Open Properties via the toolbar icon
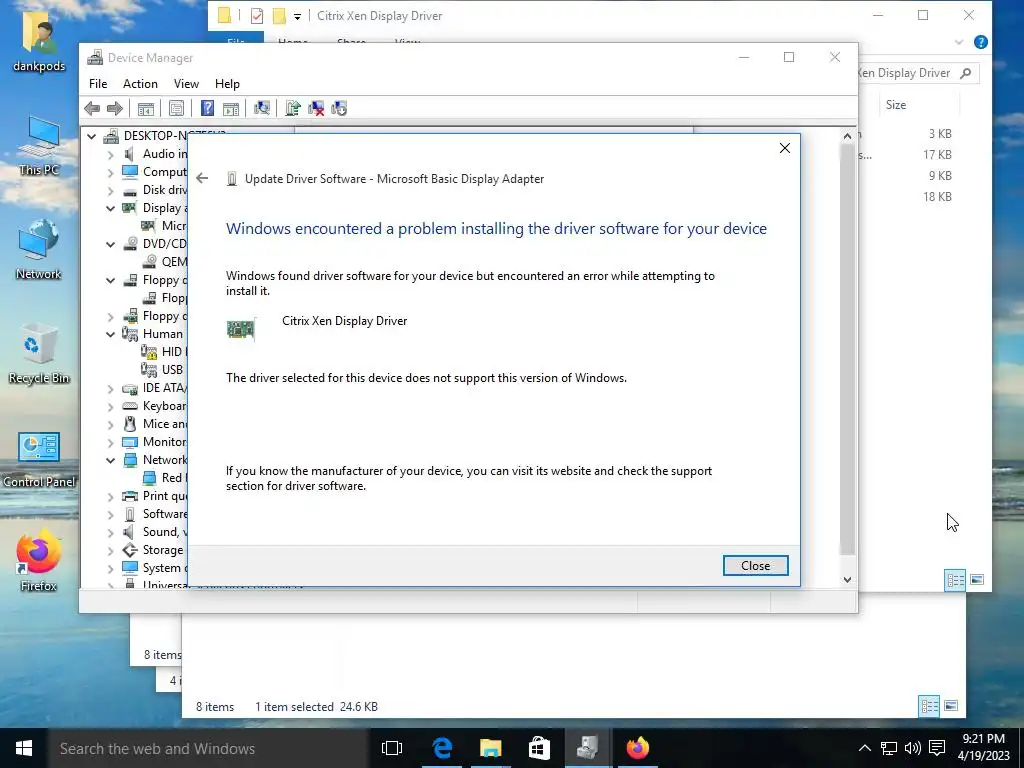The height and width of the screenshot is (768, 1024). (x=176, y=108)
